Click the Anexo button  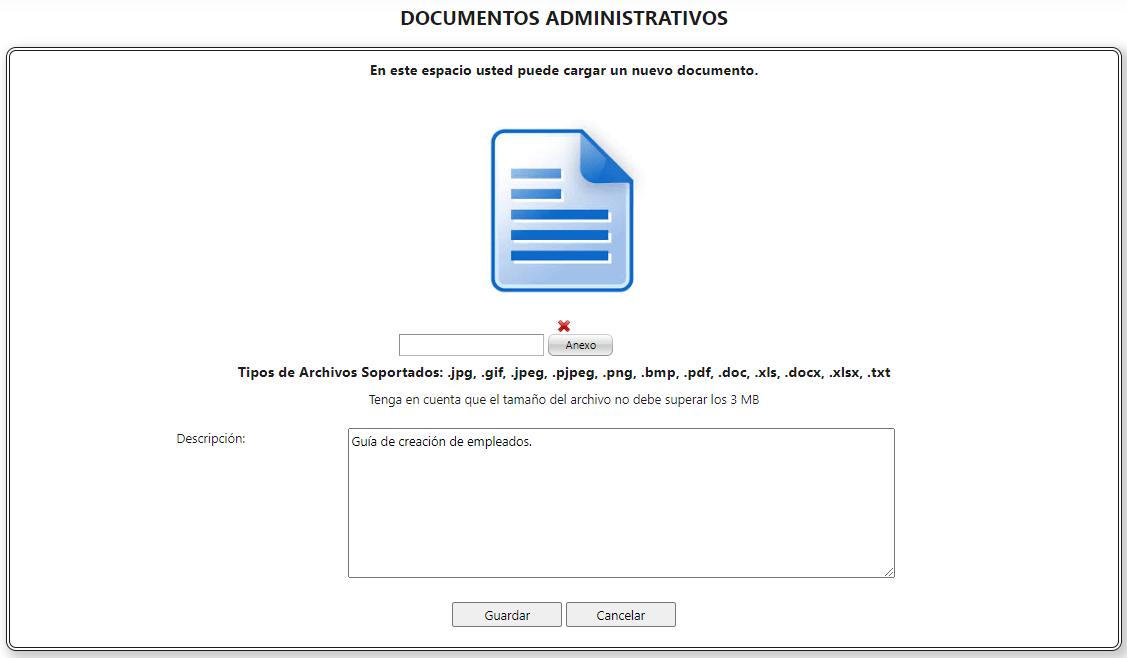pyautogui.click(x=580, y=345)
